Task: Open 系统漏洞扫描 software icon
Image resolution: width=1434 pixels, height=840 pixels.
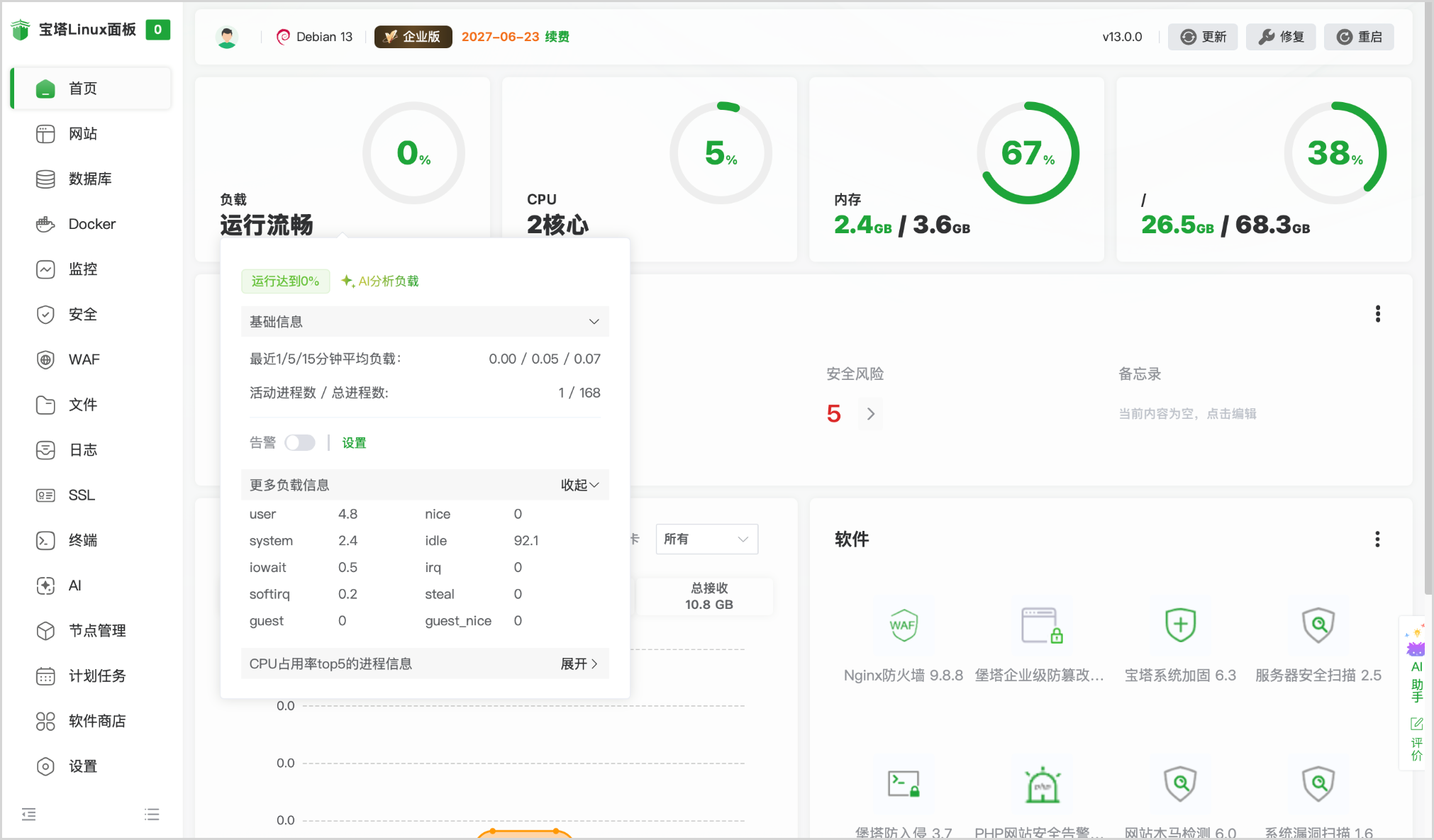Action: click(x=1318, y=784)
